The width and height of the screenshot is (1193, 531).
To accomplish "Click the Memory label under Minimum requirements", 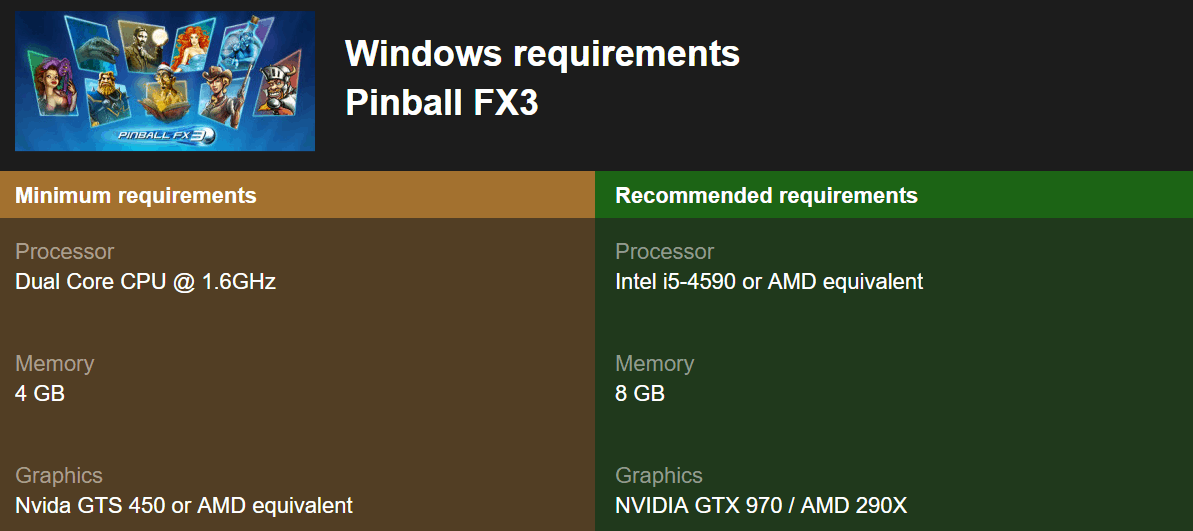I will pyautogui.click(x=55, y=364).
